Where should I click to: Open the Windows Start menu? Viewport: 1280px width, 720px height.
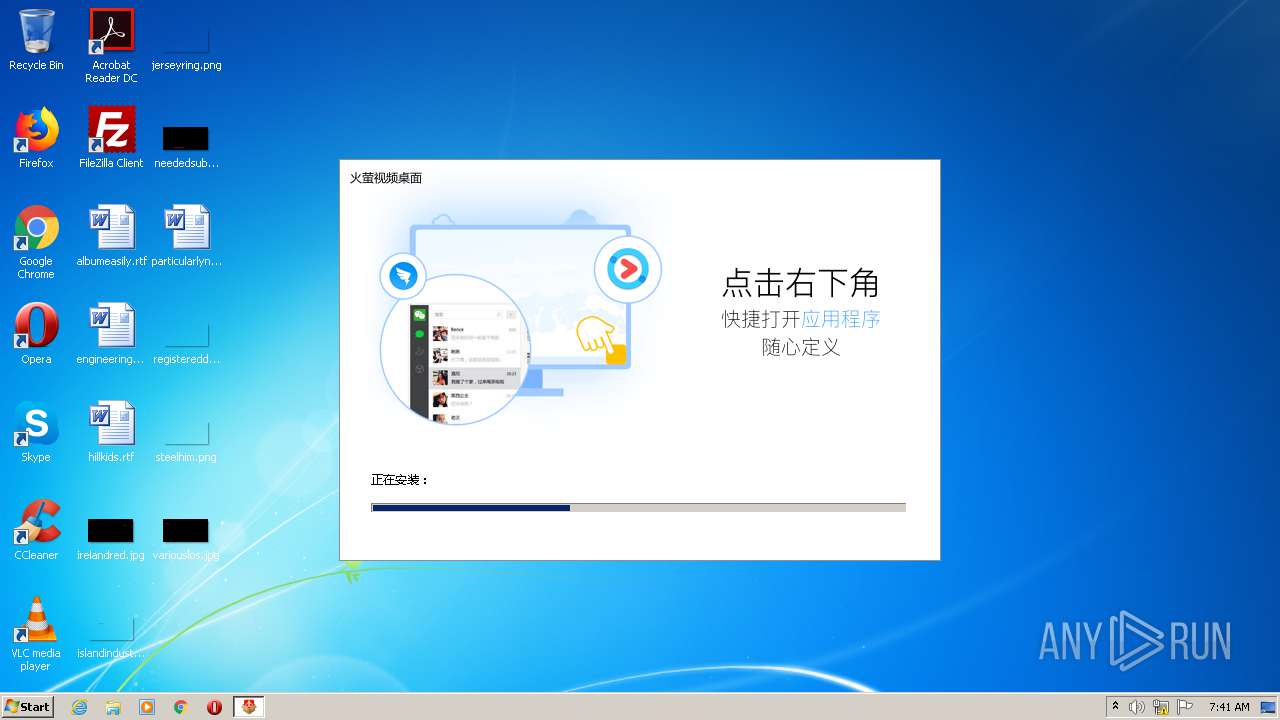coord(28,706)
